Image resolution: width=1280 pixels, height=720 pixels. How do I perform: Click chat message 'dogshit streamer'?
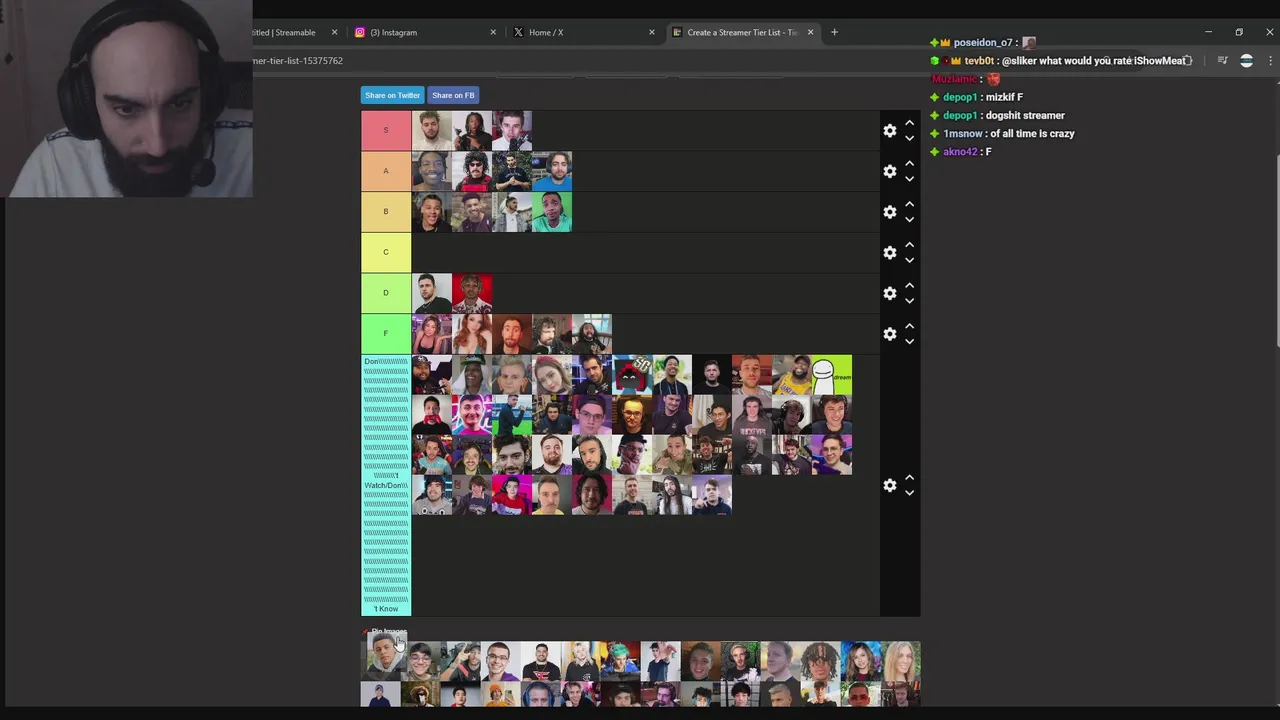(x=1025, y=115)
